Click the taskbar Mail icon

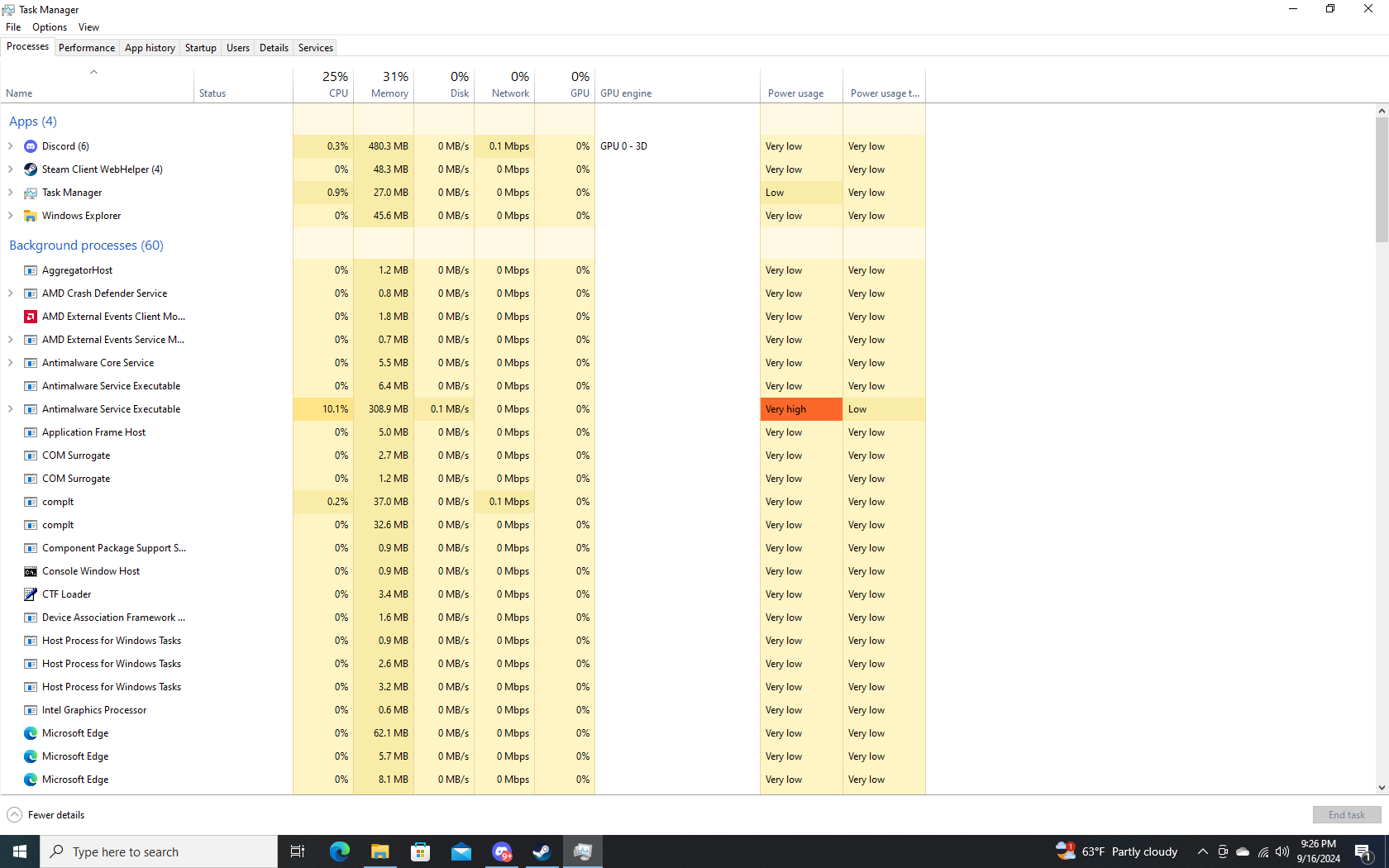(461, 851)
